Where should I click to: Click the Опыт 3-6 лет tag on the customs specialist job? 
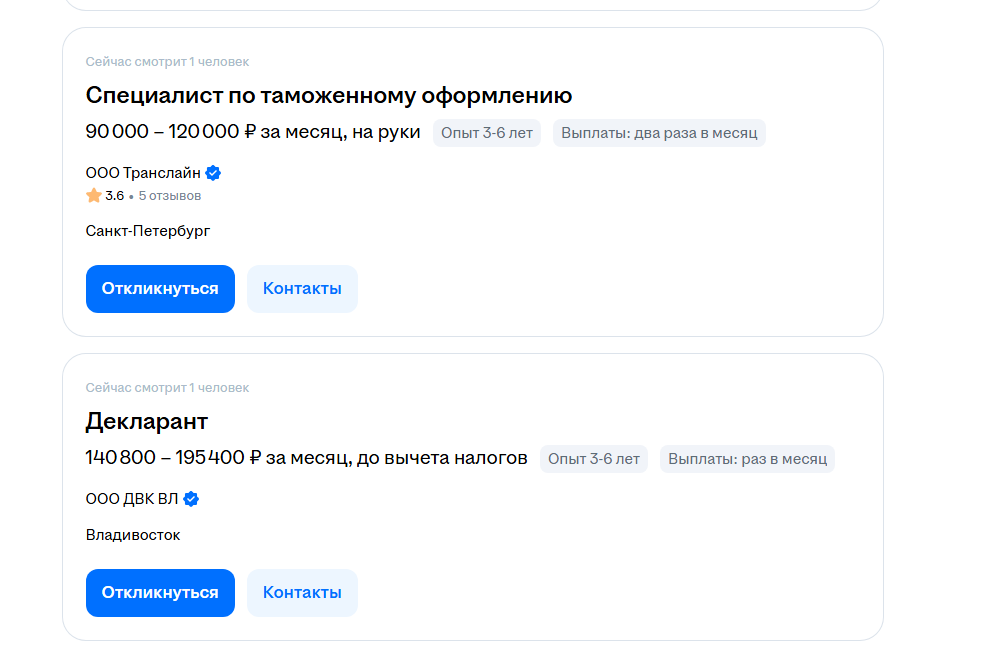point(487,133)
